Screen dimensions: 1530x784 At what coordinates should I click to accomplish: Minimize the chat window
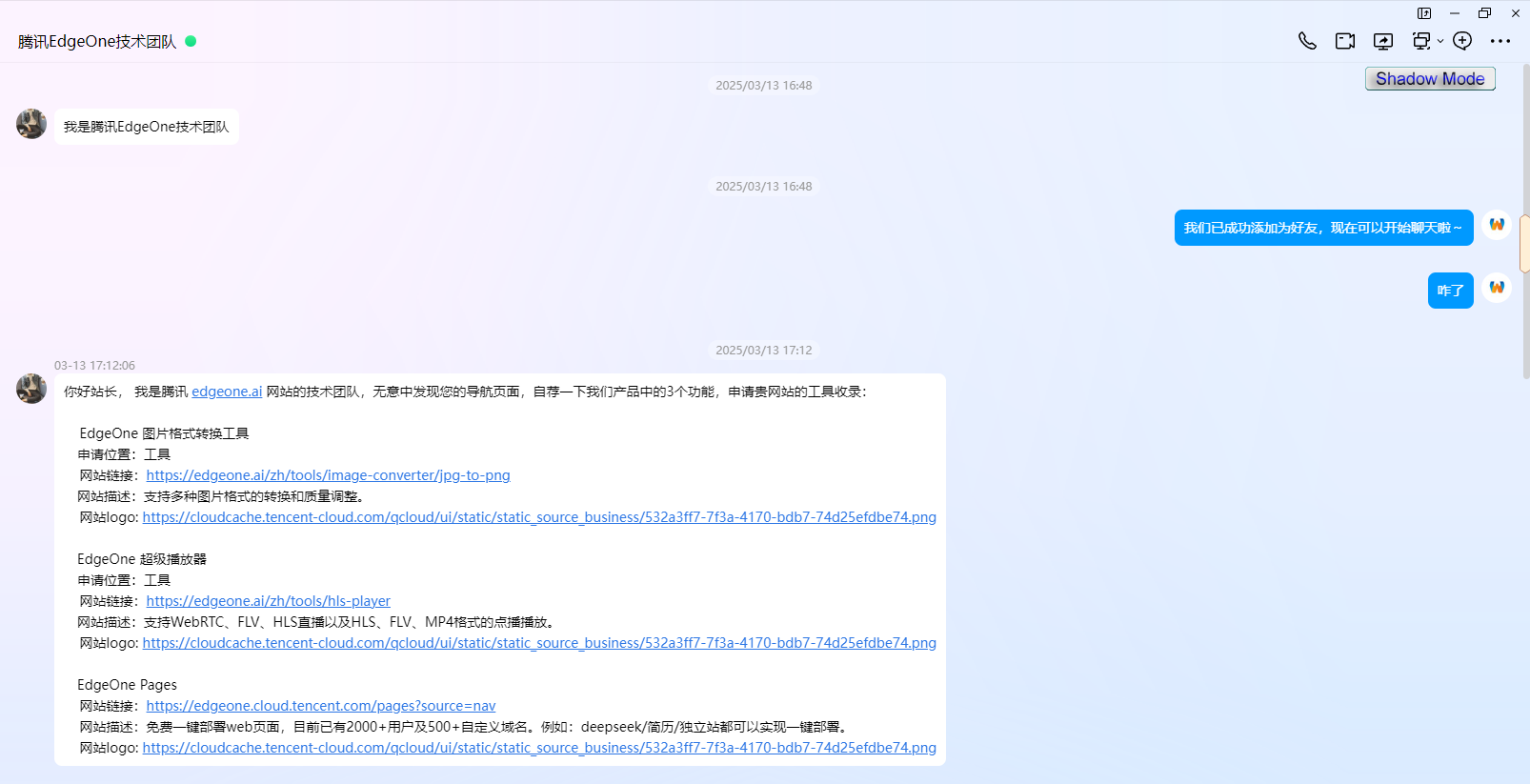point(1455,13)
